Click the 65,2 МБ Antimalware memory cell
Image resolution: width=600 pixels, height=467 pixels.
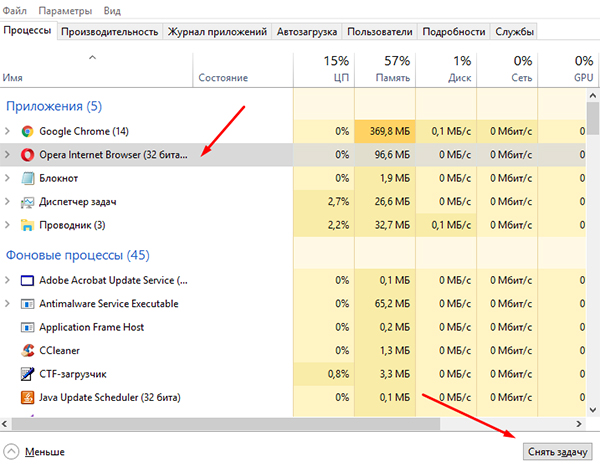pos(385,304)
